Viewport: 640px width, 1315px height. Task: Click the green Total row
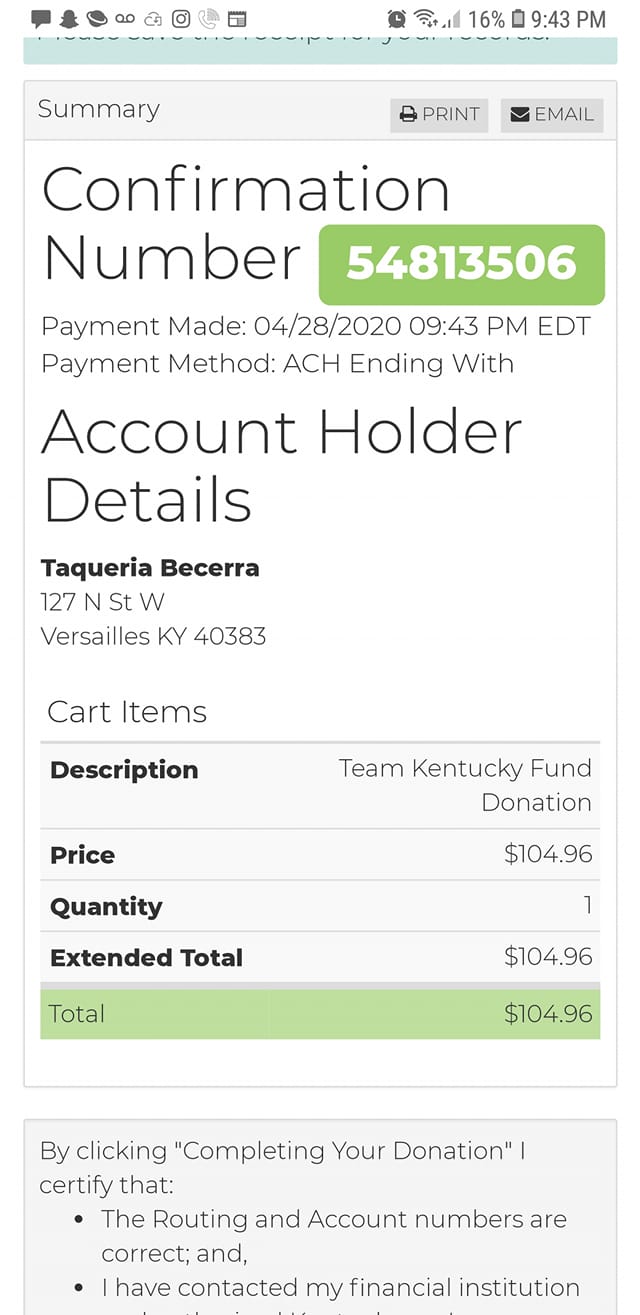coord(320,1013)
